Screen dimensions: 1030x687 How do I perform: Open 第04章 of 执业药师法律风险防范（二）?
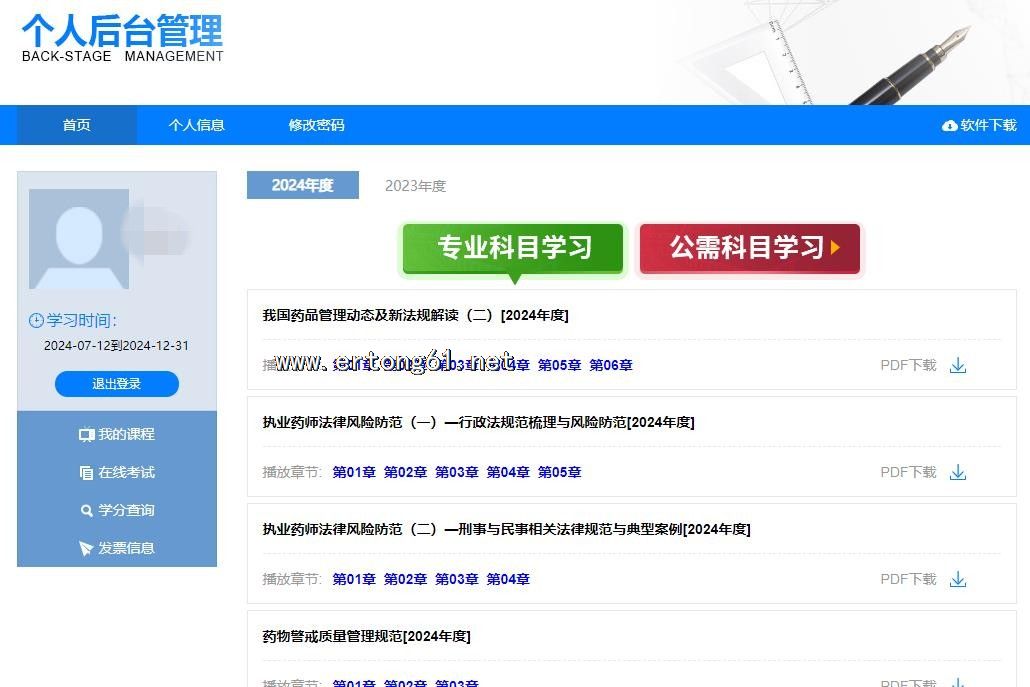pyautogui.click(x=508, y=579)
